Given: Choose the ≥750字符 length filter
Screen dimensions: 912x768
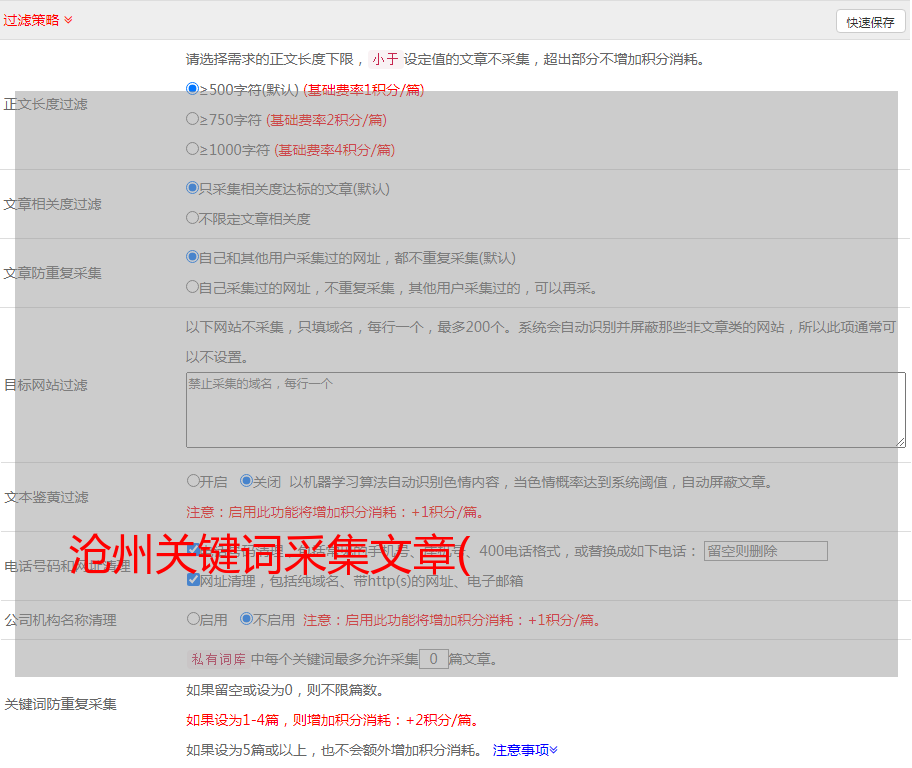Looking at the screenshot, I should [193, 119].
